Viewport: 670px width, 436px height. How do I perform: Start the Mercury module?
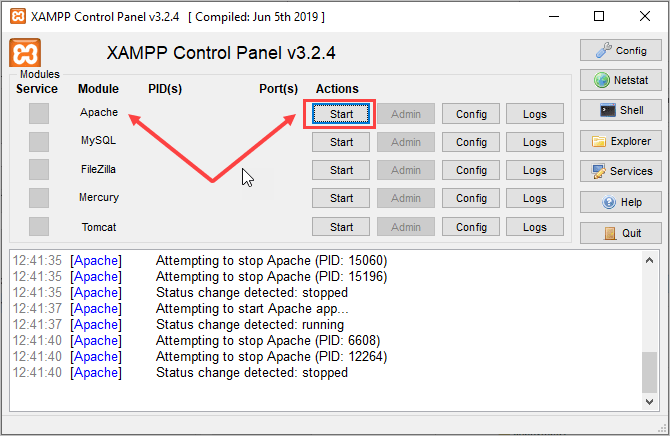click(341, 198)
